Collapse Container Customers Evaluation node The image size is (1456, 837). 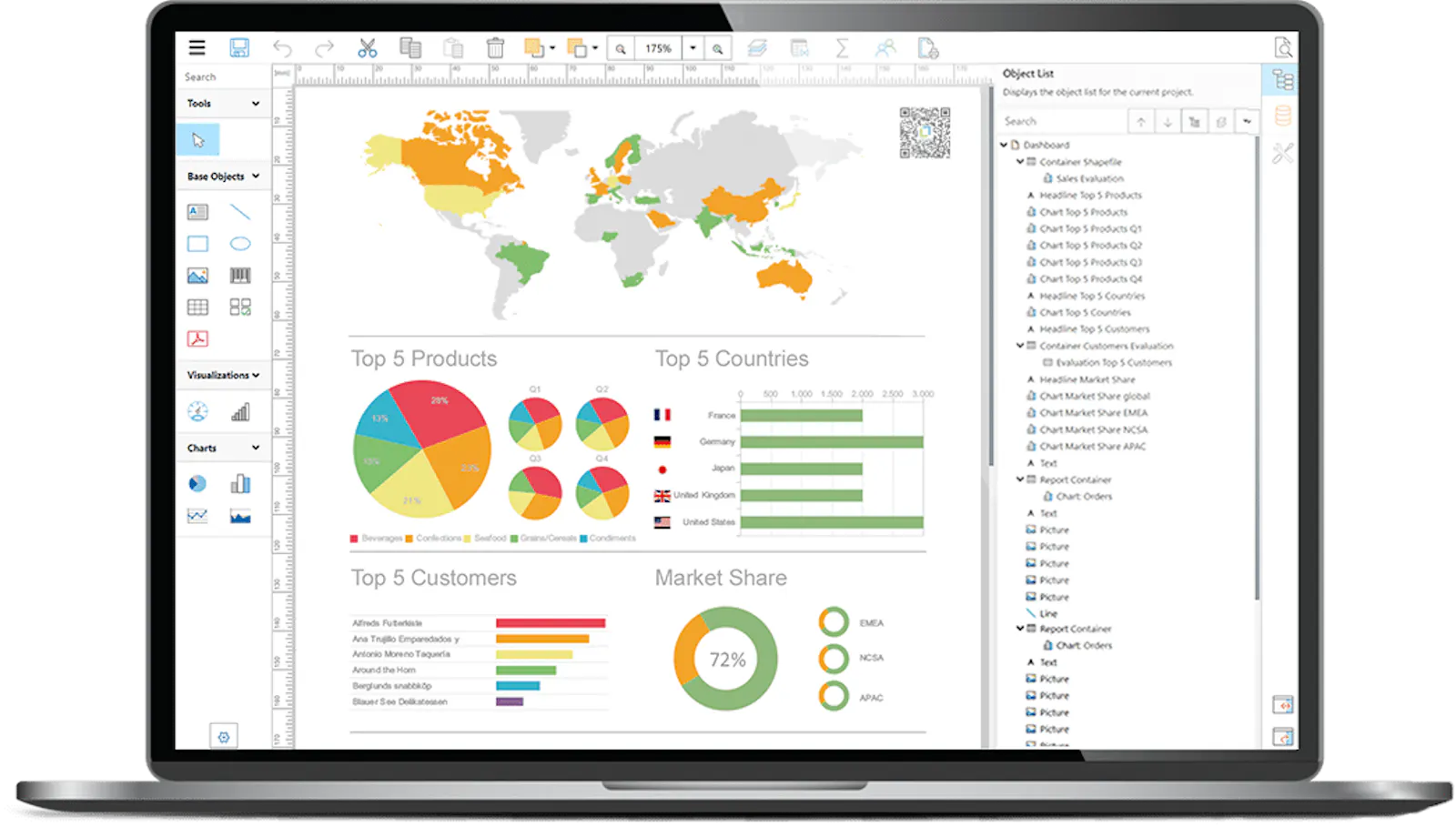point(1020,346)
